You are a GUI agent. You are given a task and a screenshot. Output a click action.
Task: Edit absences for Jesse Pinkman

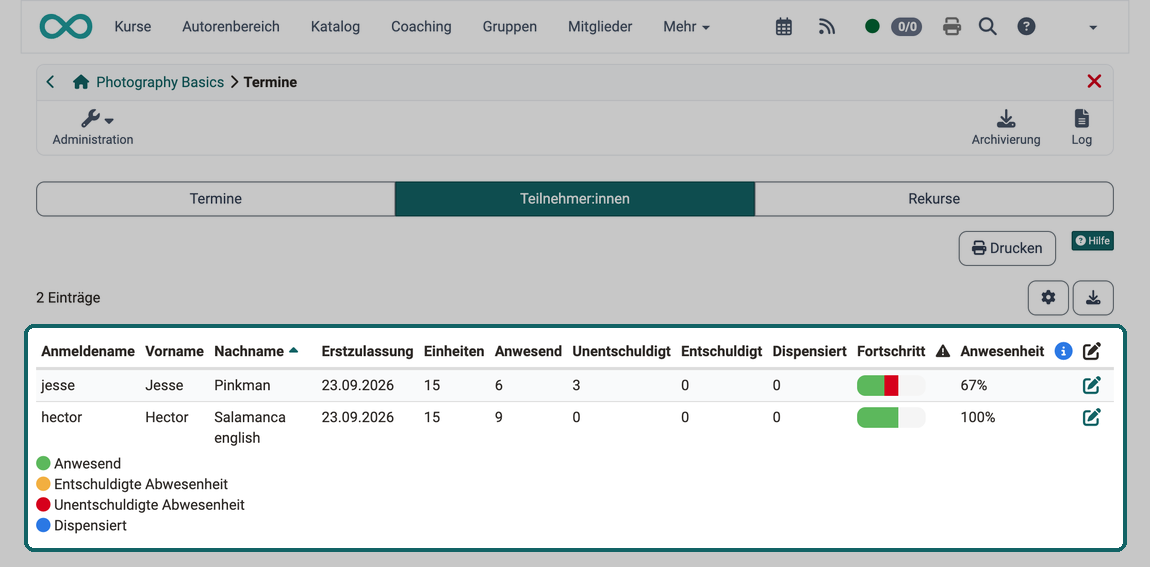pyautogui.click(x=1091, y=385)
